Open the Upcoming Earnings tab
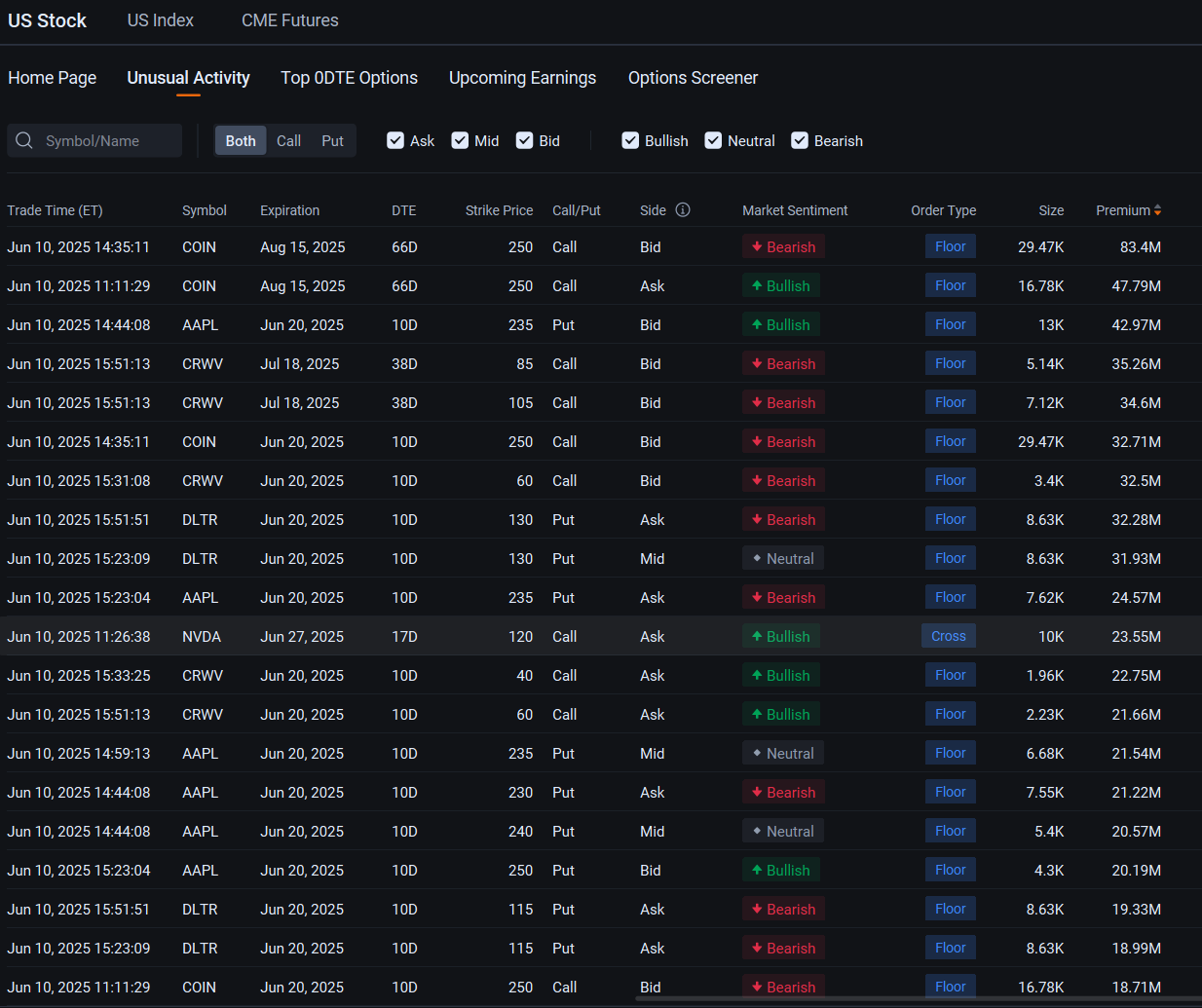1202x1008 pixels. 522,78
